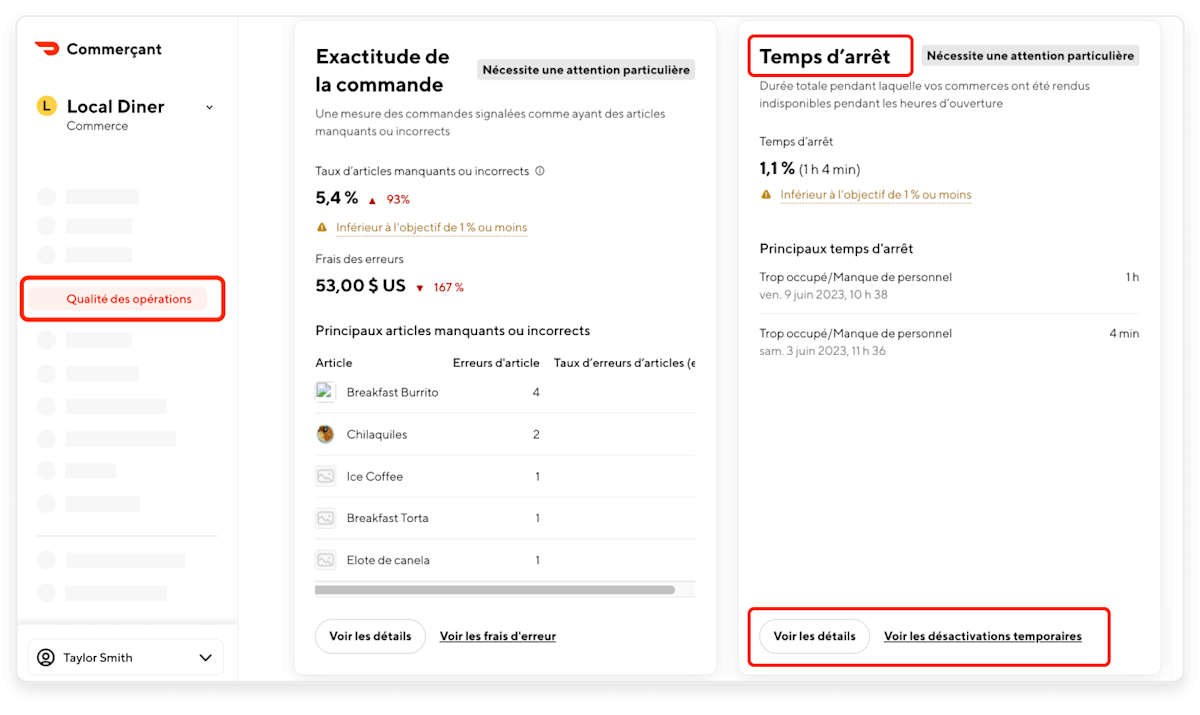Image resolution: width=1200 pixels, height=715 pixels.
Task: Follow Voir les désactivations temporaires link
Action: pyautogui.click(x=983, y=636)
